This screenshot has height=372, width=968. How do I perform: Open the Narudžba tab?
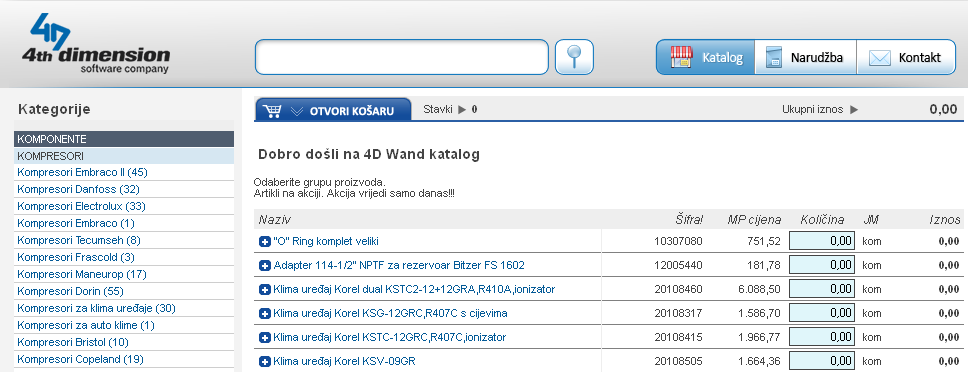[806, 57]
